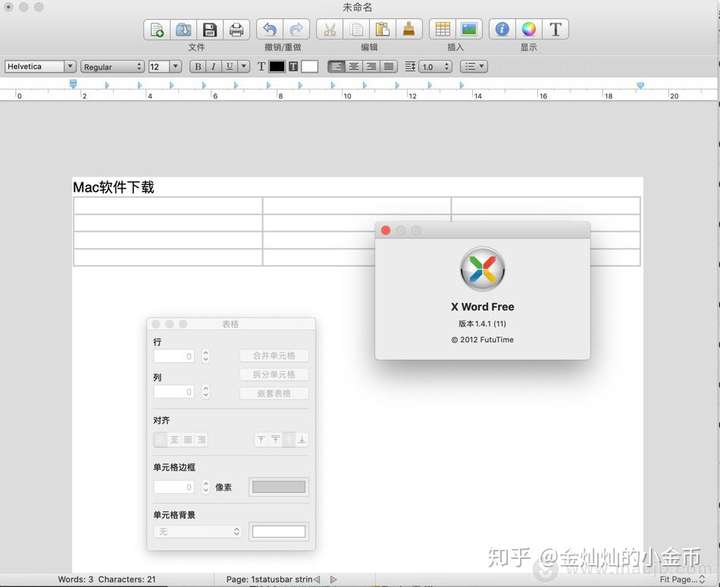The width and height of the screenshot is (720, 587).
Task: Undo the last action
Action: tap(270, 29)
